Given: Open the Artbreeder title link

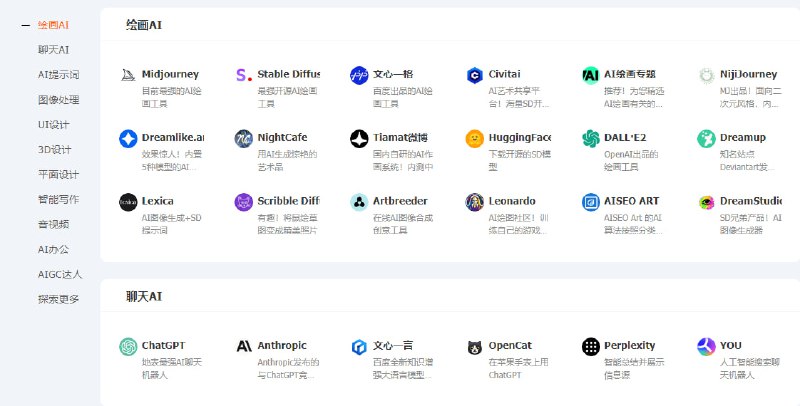Looking at the screenshot, I should point(399,201).
